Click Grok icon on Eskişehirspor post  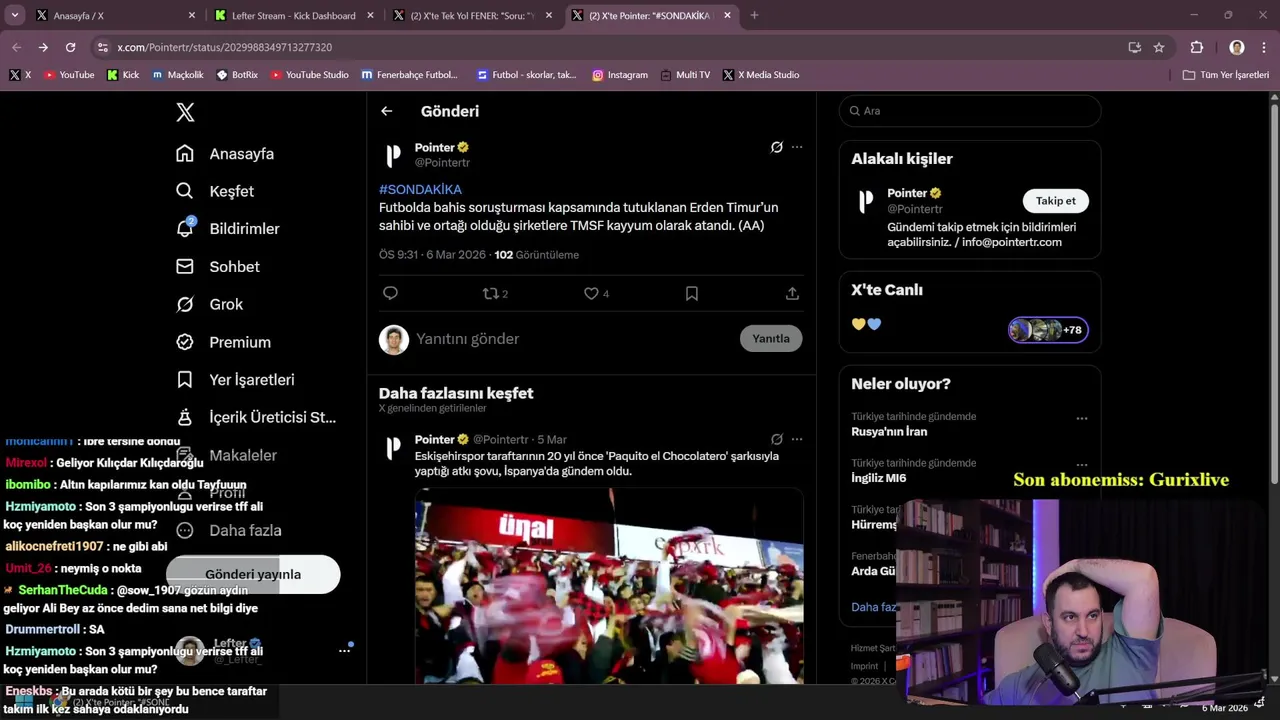click(776, 439)
